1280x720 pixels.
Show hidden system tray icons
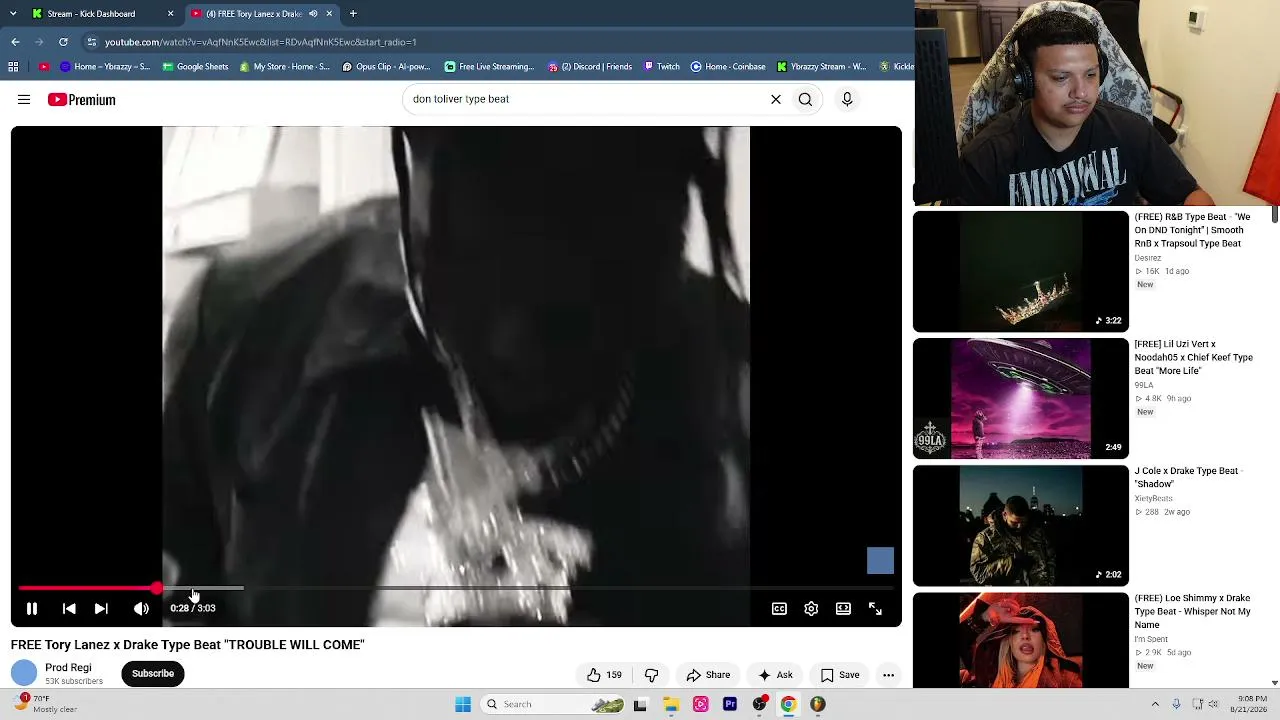[1155, 704]
